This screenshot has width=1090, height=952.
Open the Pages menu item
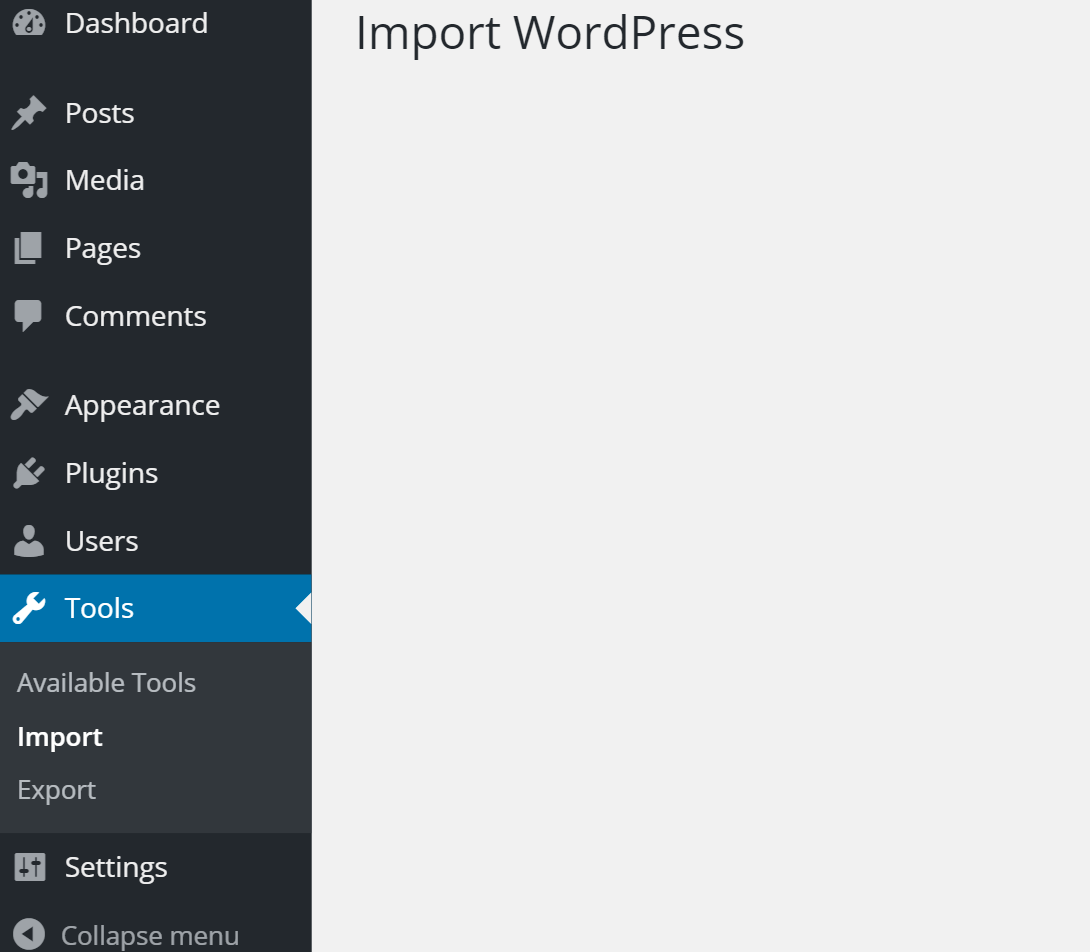[101, 247]
